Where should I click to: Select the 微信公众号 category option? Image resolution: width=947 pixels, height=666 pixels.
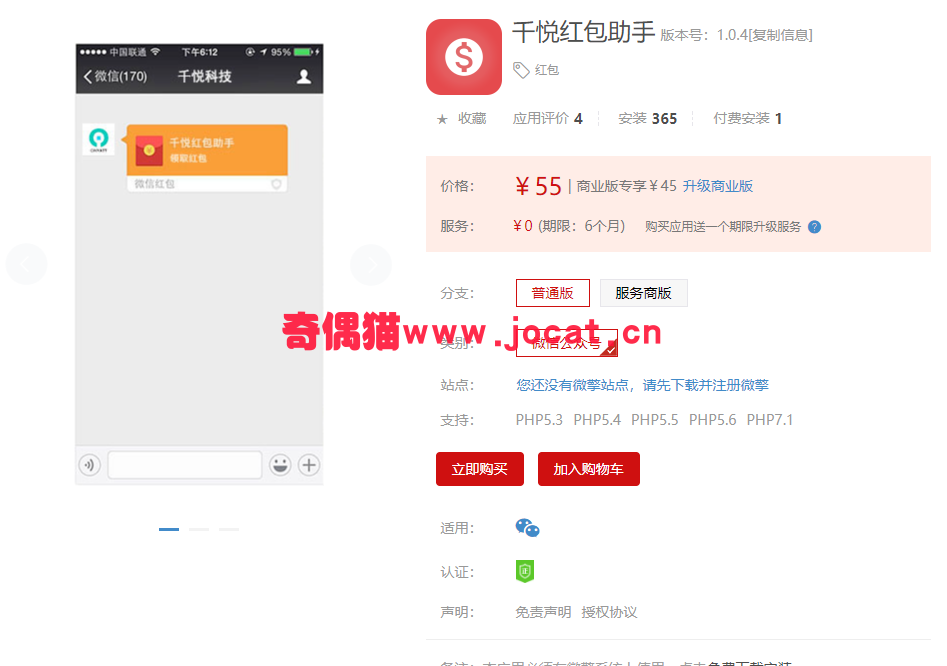(x=567, y=343)
